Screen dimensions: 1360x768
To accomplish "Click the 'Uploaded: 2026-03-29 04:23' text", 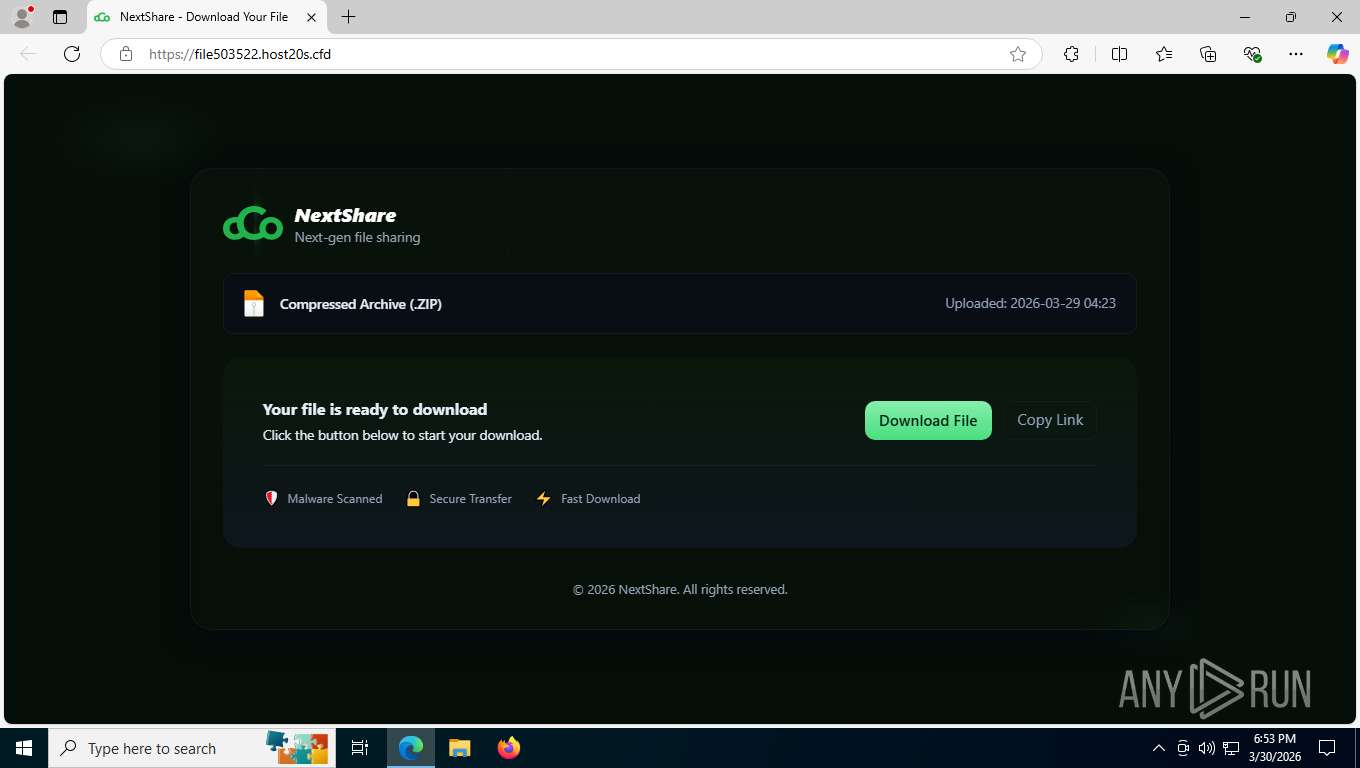I will [1030, 303].
